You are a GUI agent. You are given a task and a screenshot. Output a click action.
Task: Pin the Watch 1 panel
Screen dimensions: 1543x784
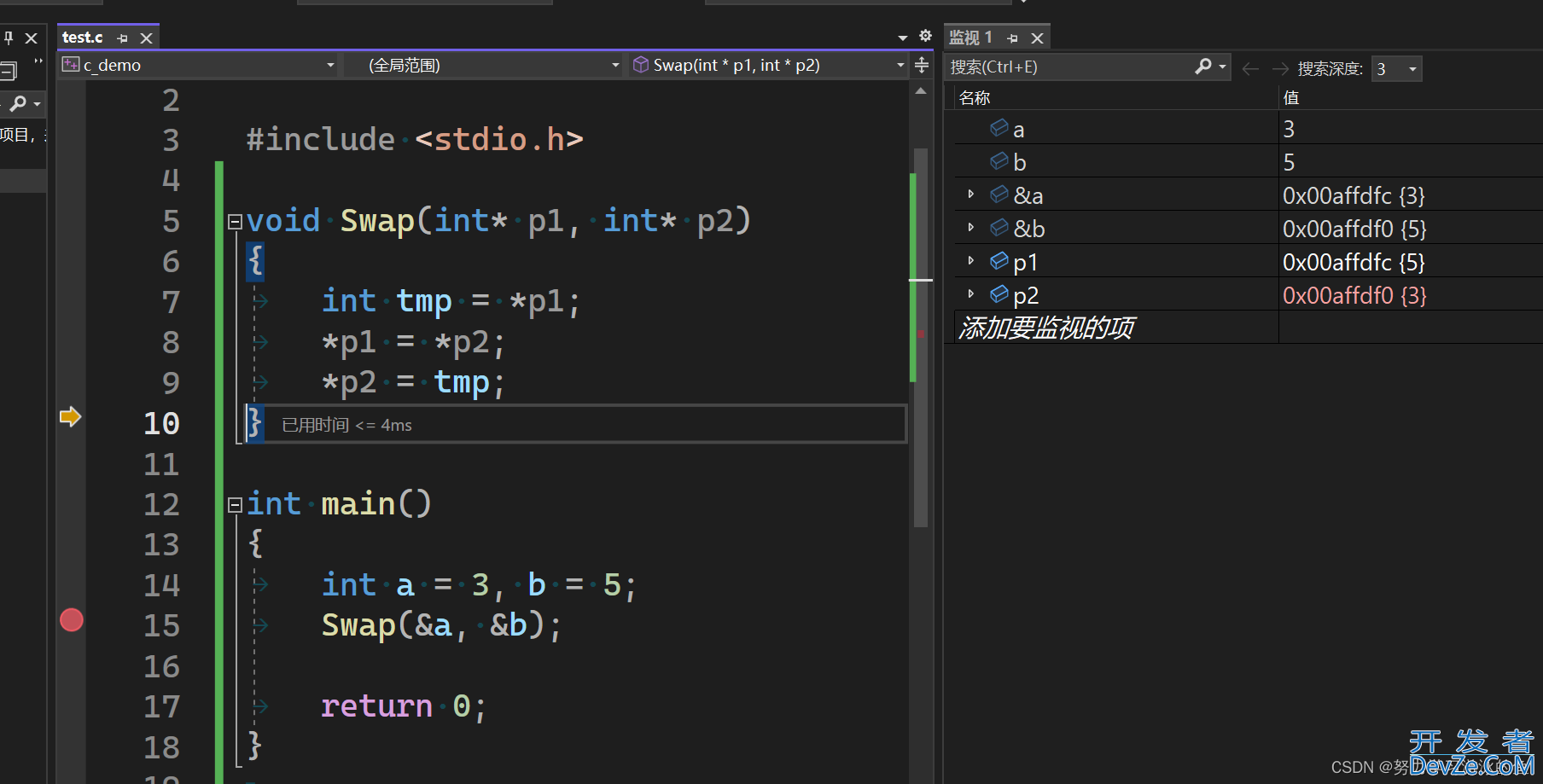(1013, 38)
